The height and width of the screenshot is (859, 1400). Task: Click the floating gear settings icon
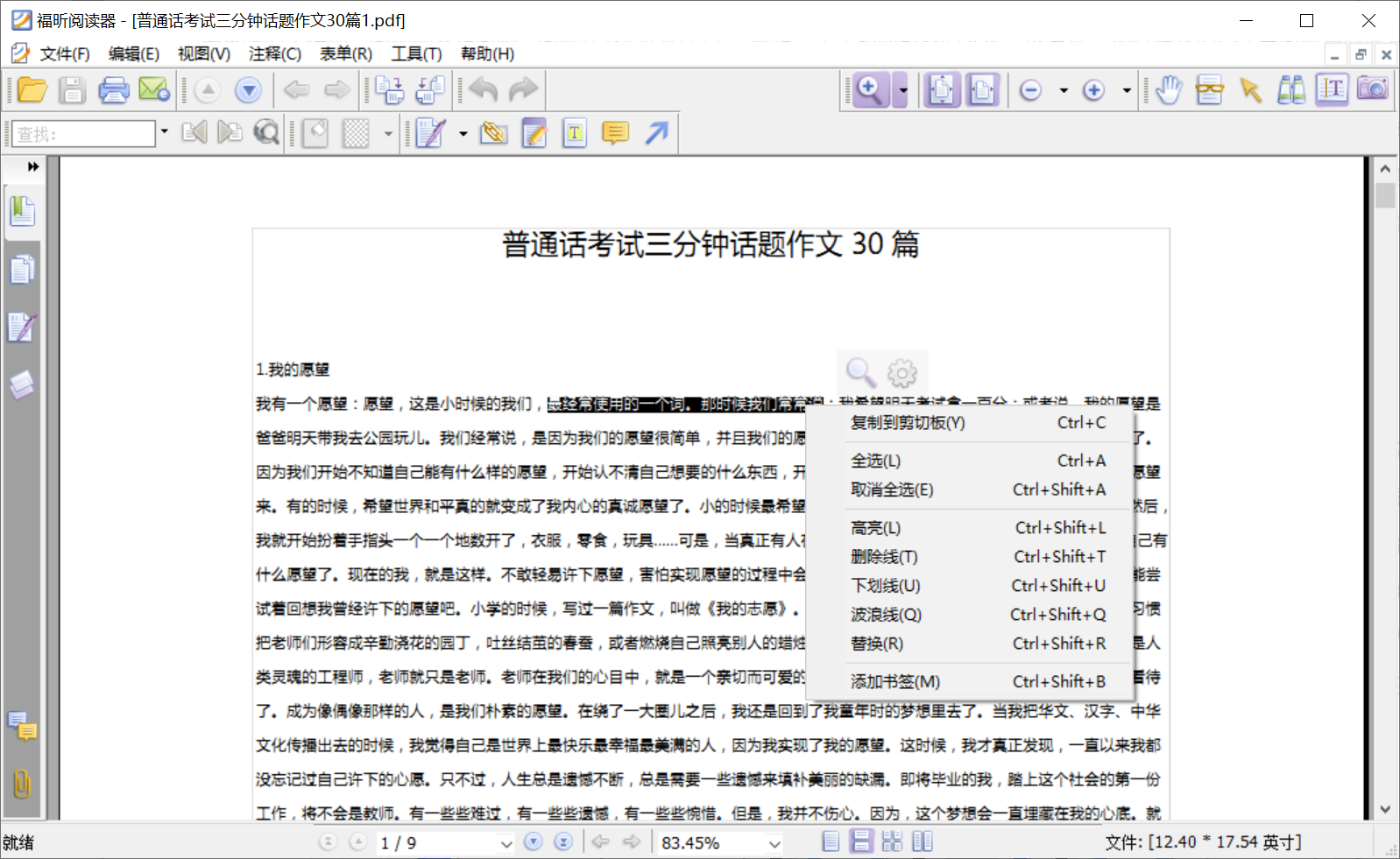902,374
